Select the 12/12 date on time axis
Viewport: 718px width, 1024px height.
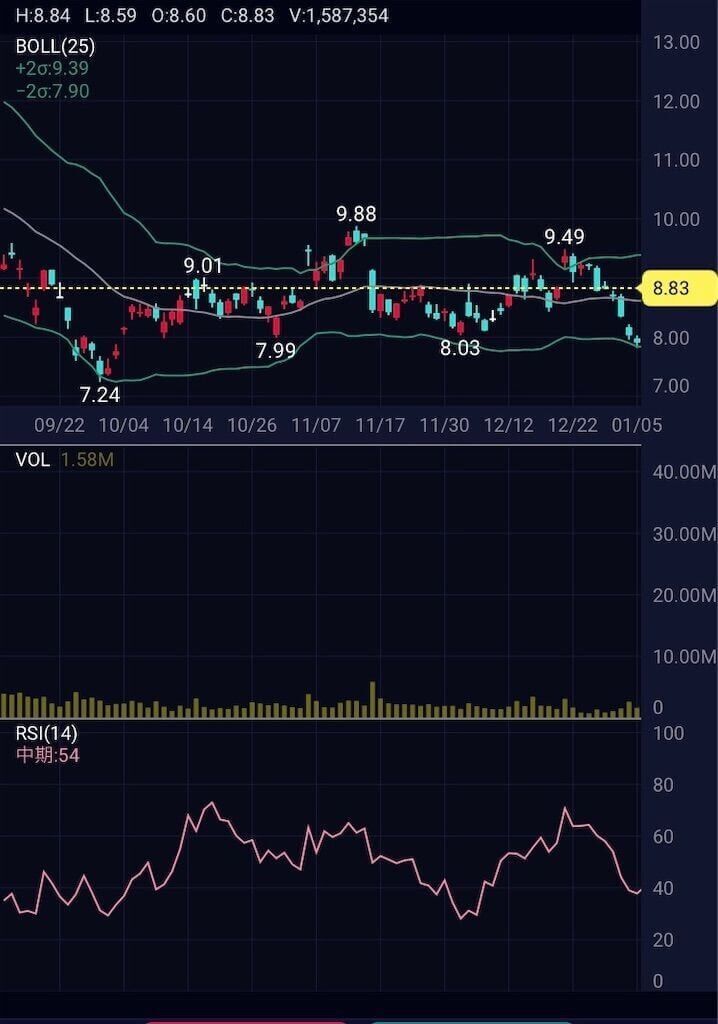pyautogui.click(x=508, y=425)
